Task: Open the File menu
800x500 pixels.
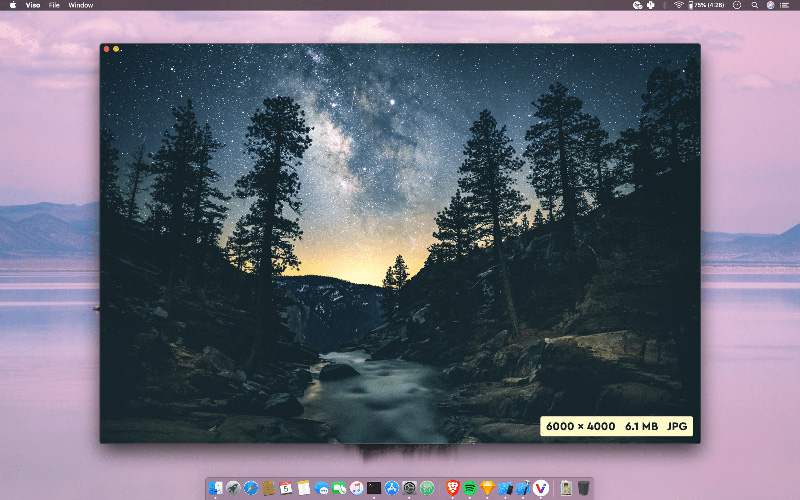Action: click(54, 5)
